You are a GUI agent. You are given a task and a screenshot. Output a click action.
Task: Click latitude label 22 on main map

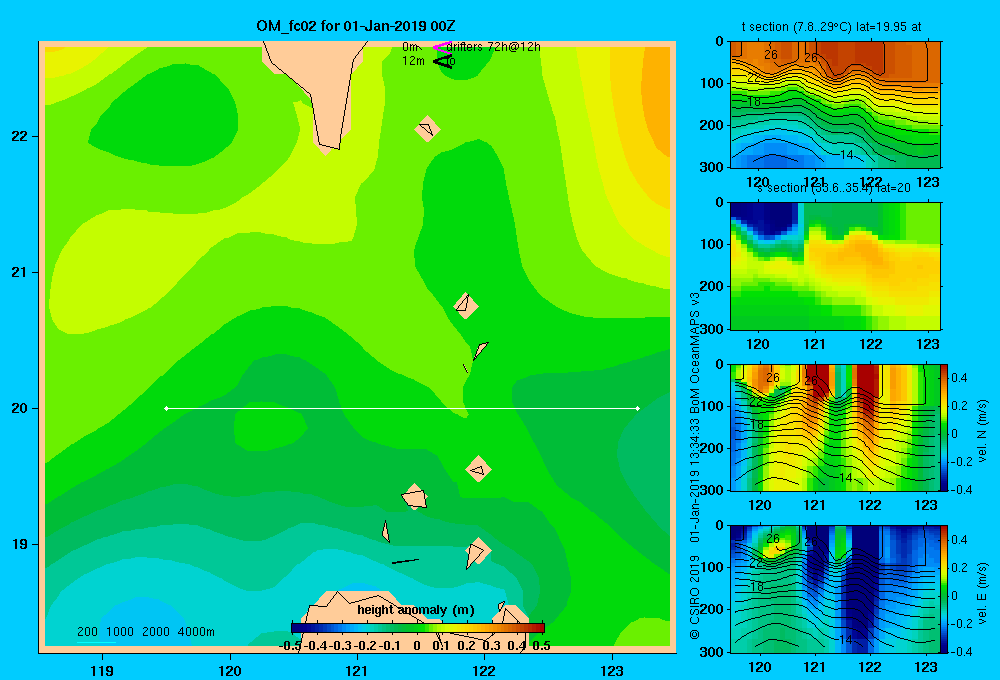[20, 137]
